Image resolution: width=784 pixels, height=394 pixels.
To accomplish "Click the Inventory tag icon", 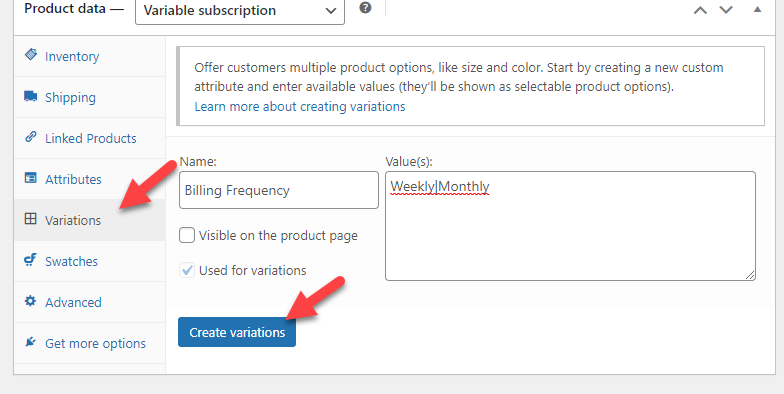I will coord(30,54).
